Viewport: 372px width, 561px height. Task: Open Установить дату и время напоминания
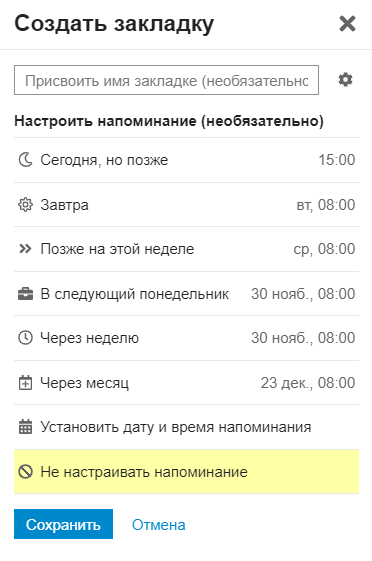(x=186, y=427)
